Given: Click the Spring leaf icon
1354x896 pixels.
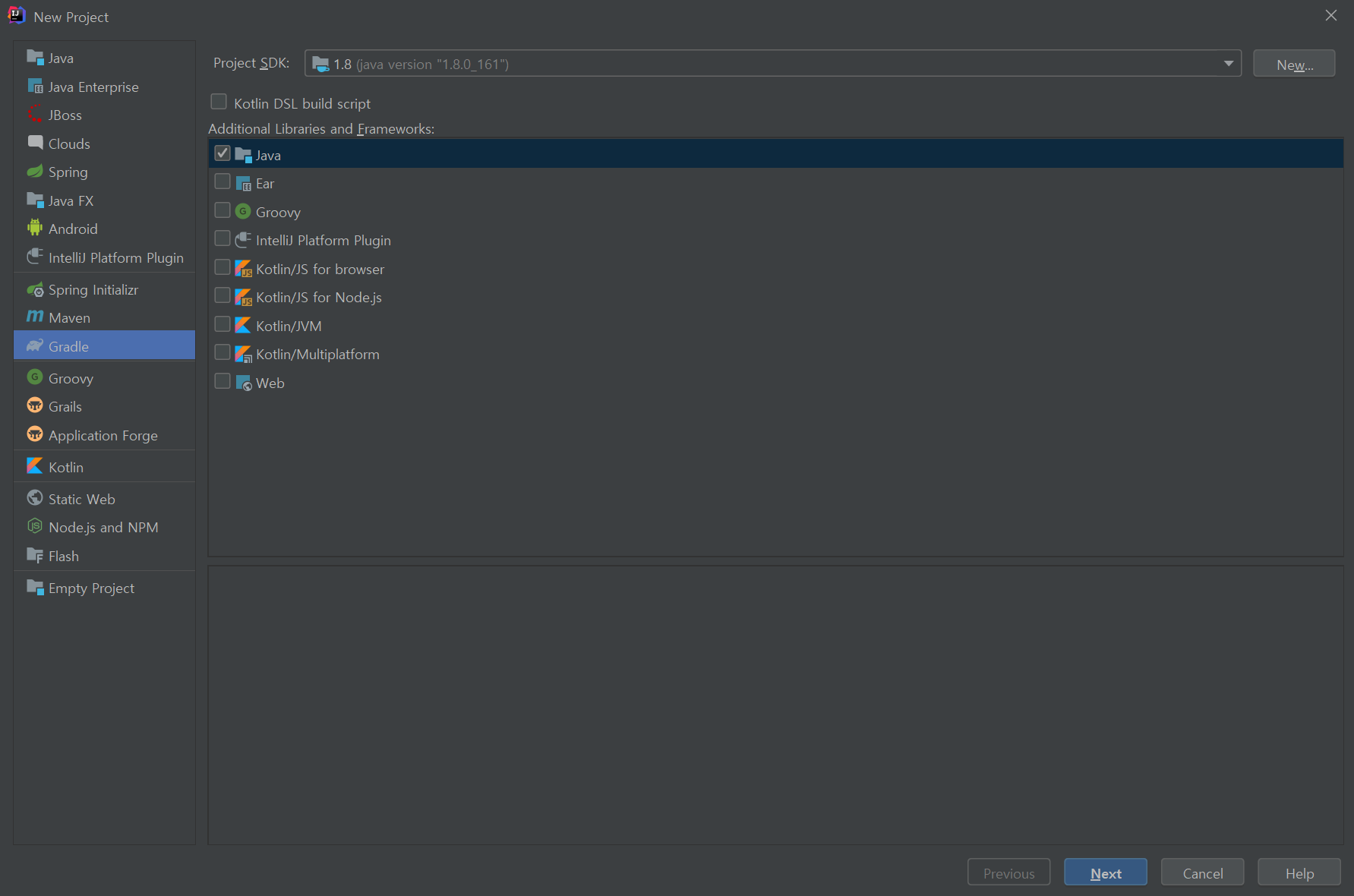Looking at the screenshot, I should click(x=35, y=172).
